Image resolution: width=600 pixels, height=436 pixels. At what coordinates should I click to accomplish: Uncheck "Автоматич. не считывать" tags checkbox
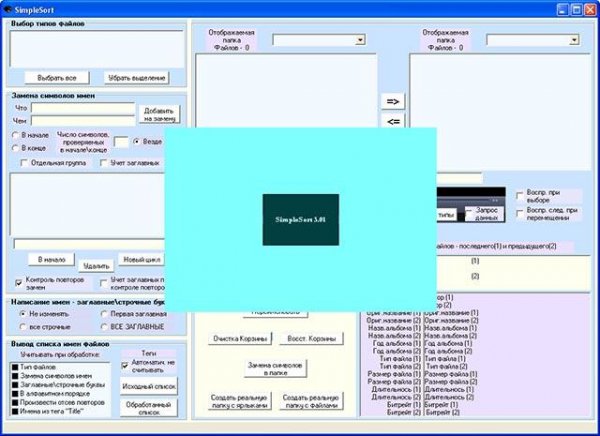point(125,366)
